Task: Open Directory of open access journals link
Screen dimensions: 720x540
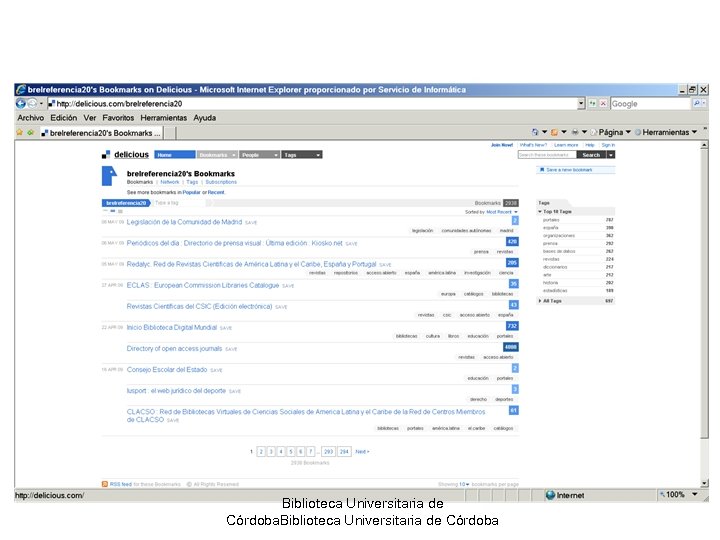Action: point(174,349)
